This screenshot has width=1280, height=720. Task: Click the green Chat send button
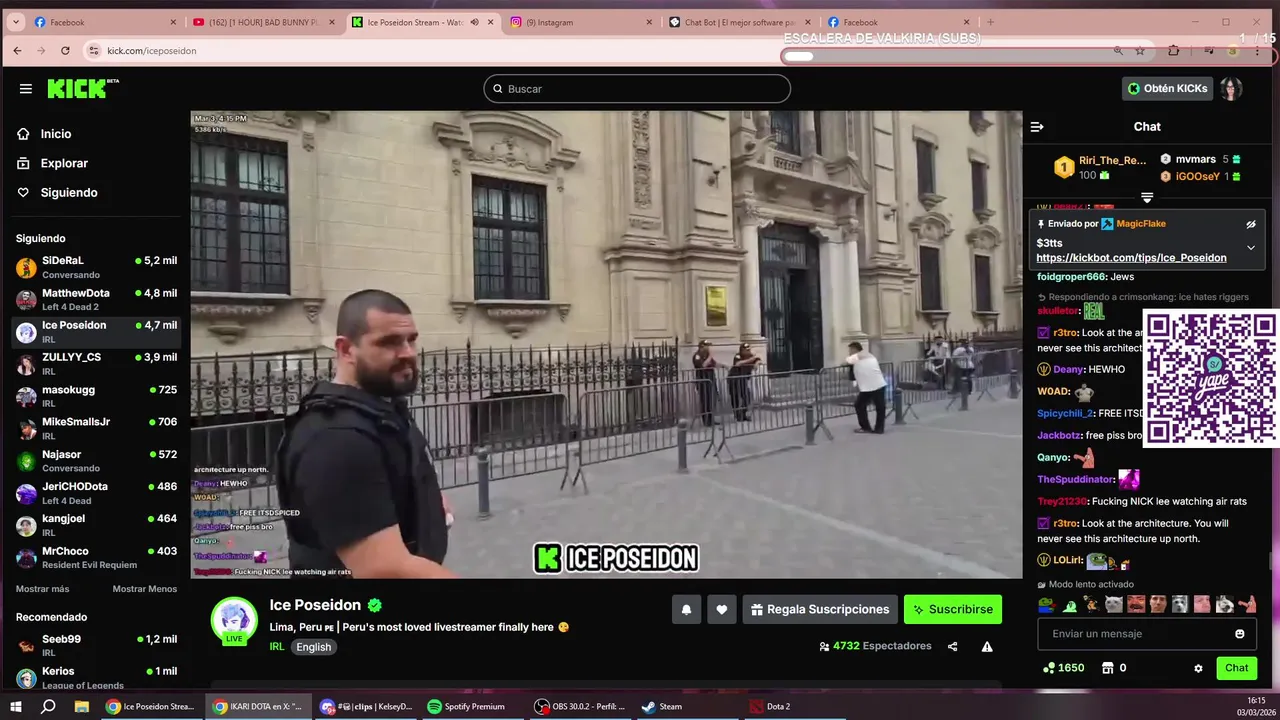[1237, 668]
